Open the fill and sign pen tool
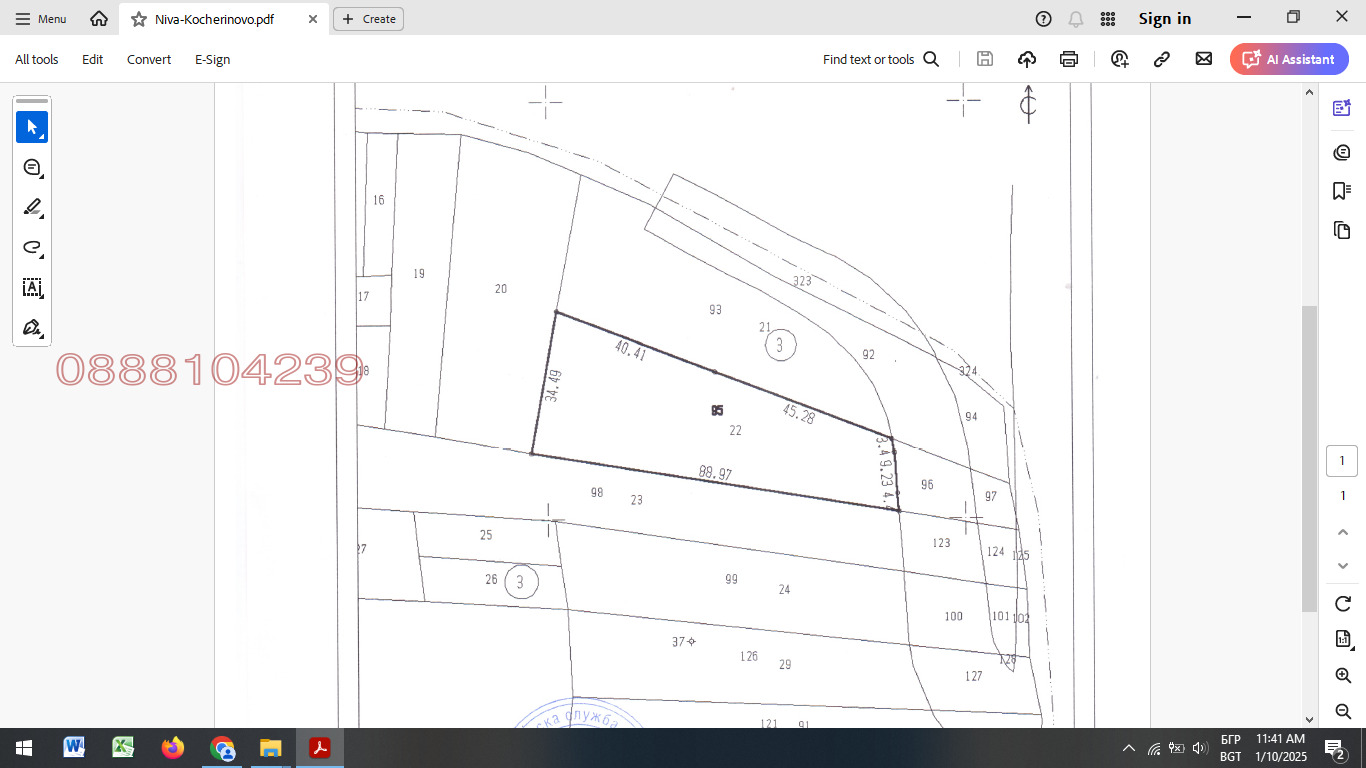The width and height of the screenshot is (1366, 768). click(32, 328)
